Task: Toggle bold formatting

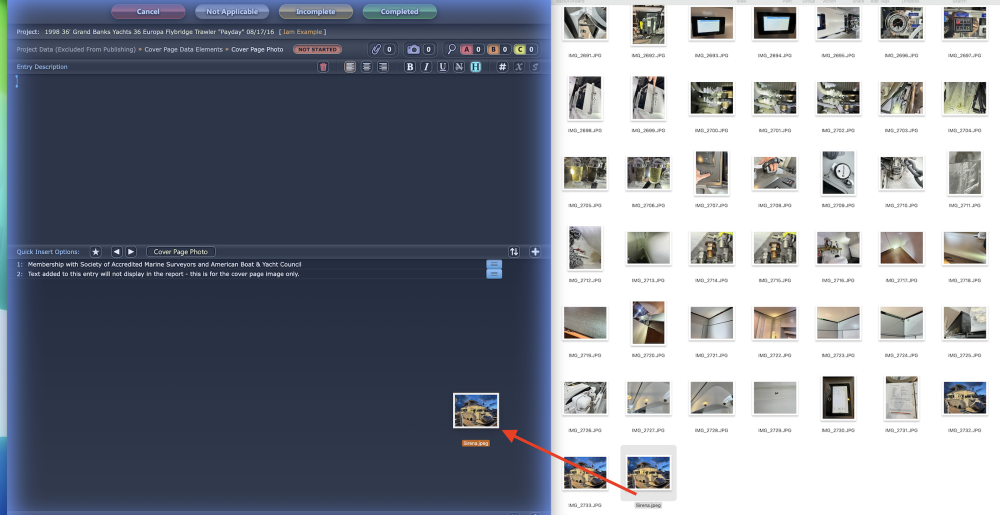Action: (x=410, y=67)
